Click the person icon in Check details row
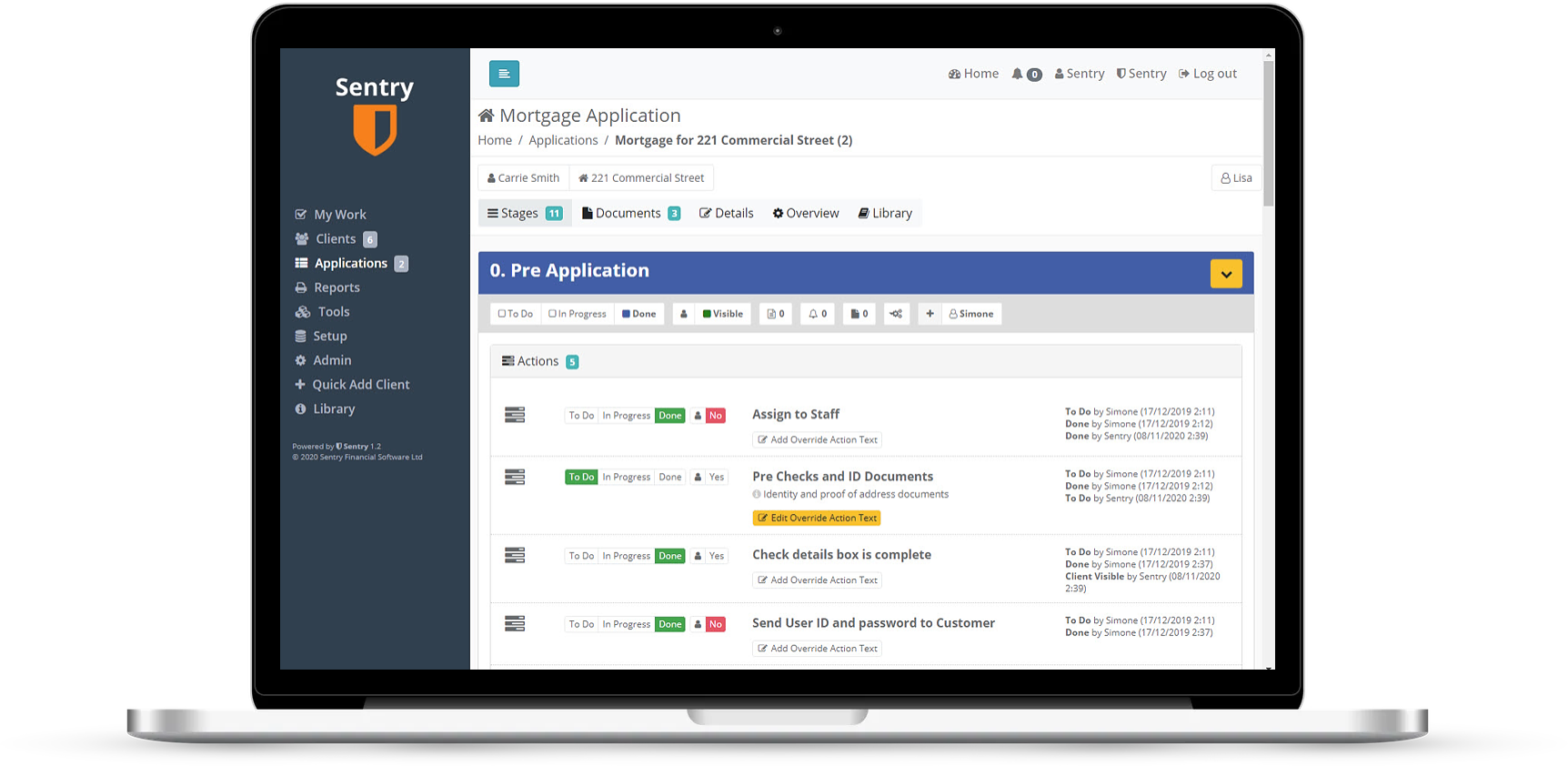The height and width of the screenshot is (766, 1568). 698,556
